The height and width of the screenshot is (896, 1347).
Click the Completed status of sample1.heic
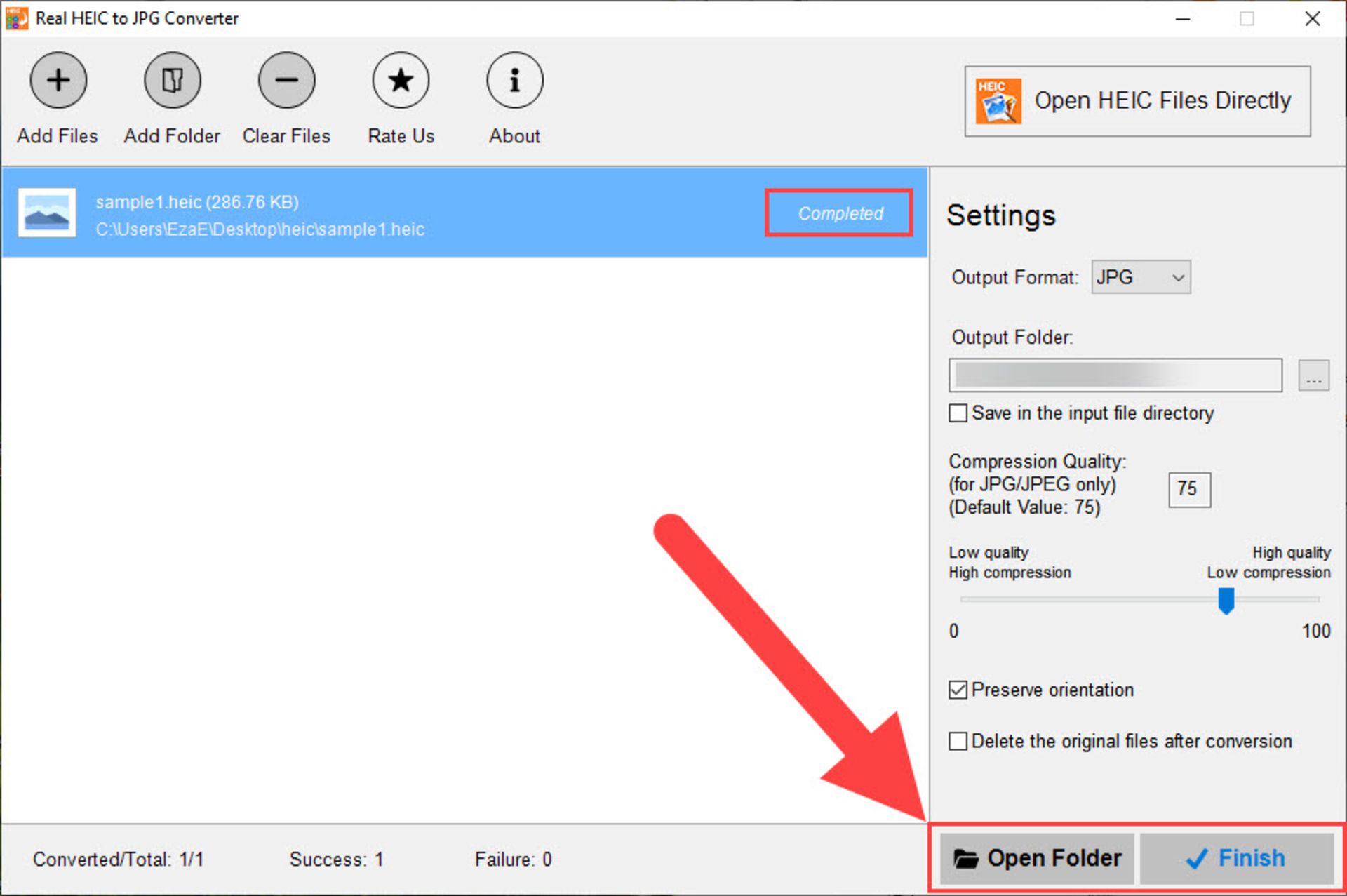[x=840, y=213]
